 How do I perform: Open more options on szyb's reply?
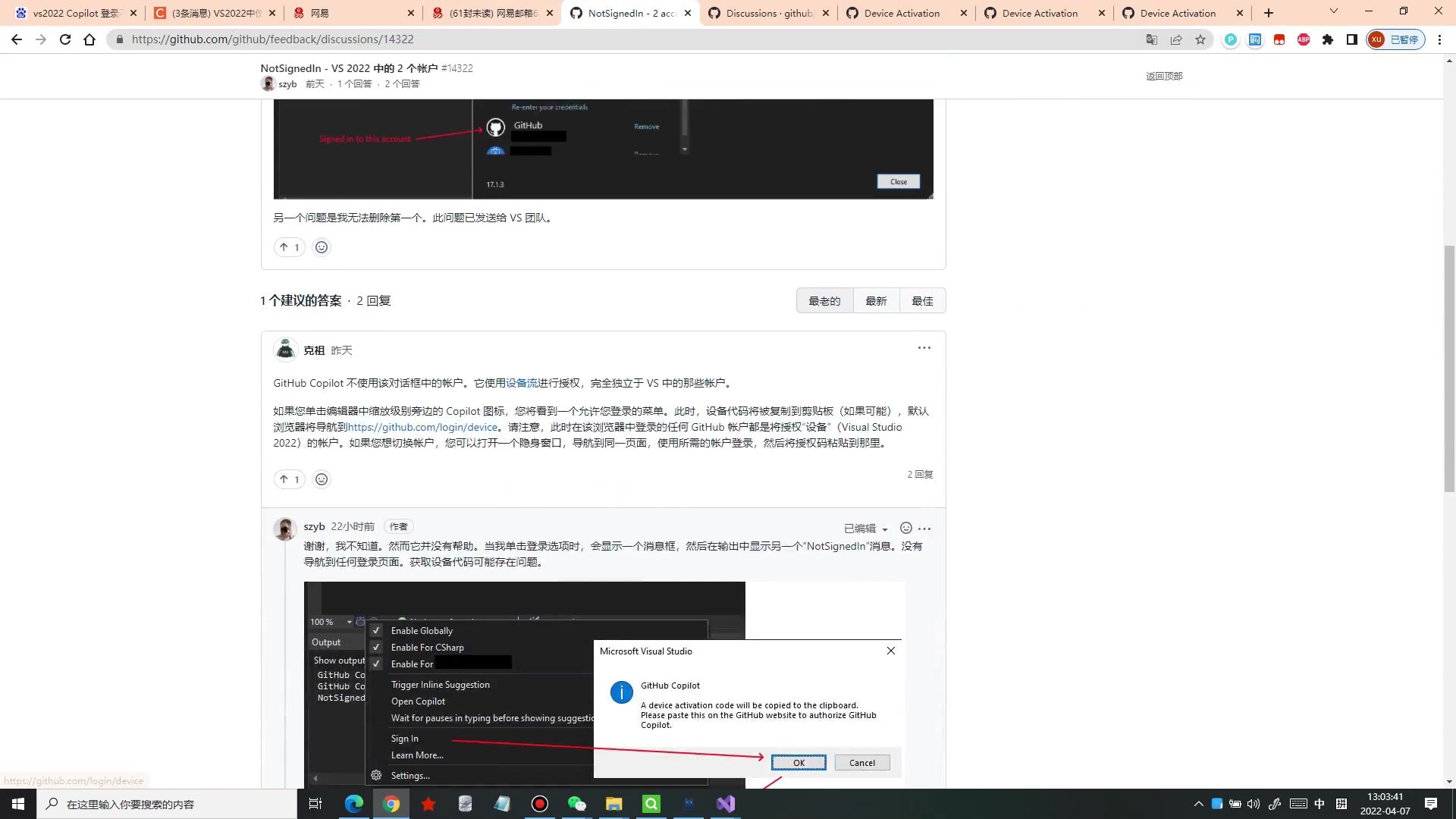point(924,529)
